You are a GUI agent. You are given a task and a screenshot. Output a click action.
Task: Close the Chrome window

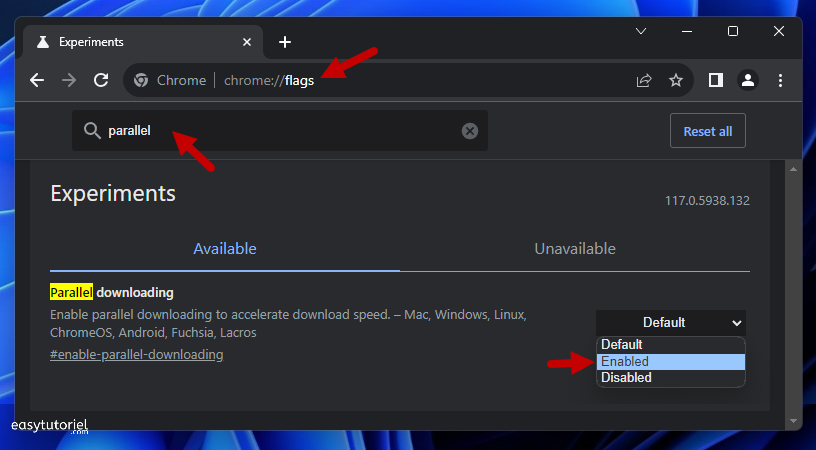(779, 31)
